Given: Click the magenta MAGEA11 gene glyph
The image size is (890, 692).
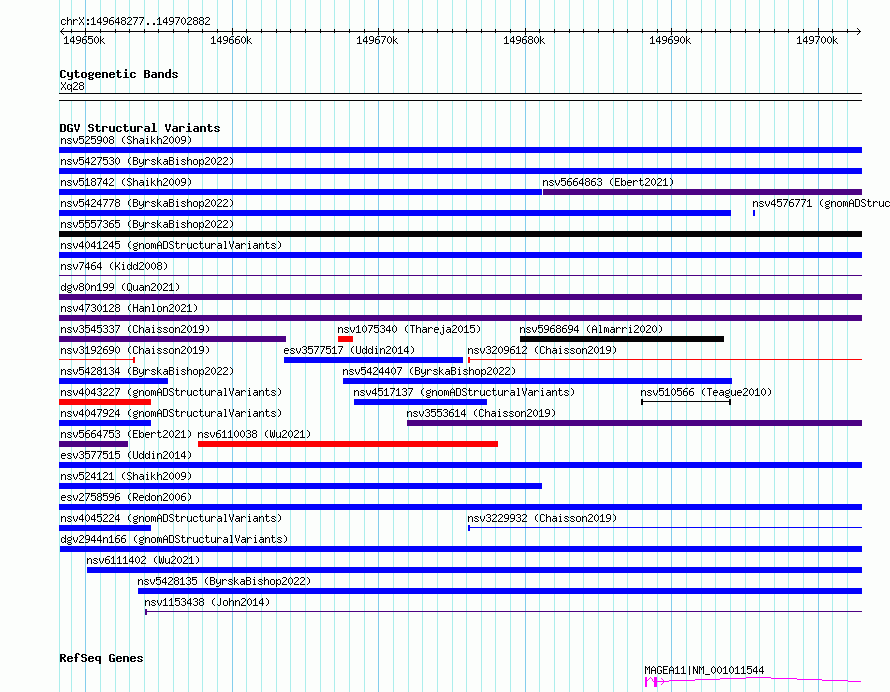Looking at the screenshot, I should (753, 680).
